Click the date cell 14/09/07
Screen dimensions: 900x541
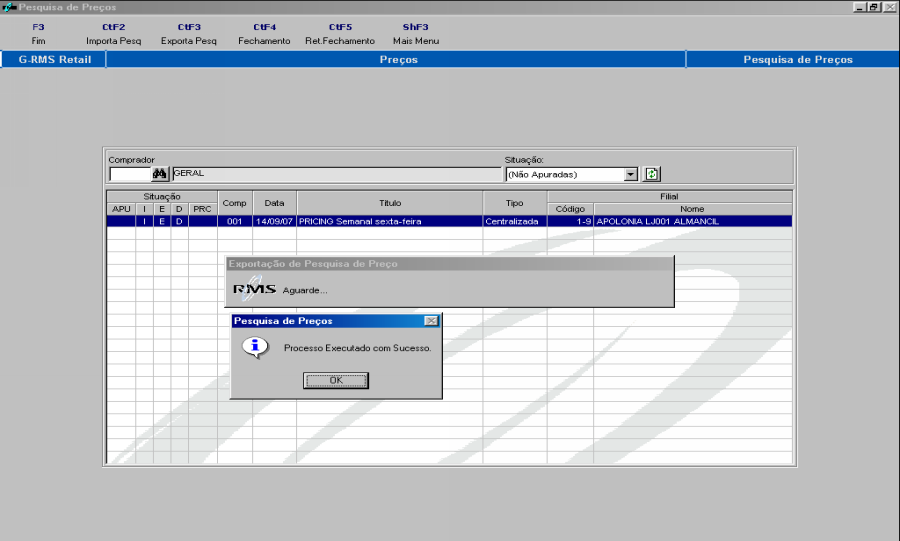tap(274, 221)
